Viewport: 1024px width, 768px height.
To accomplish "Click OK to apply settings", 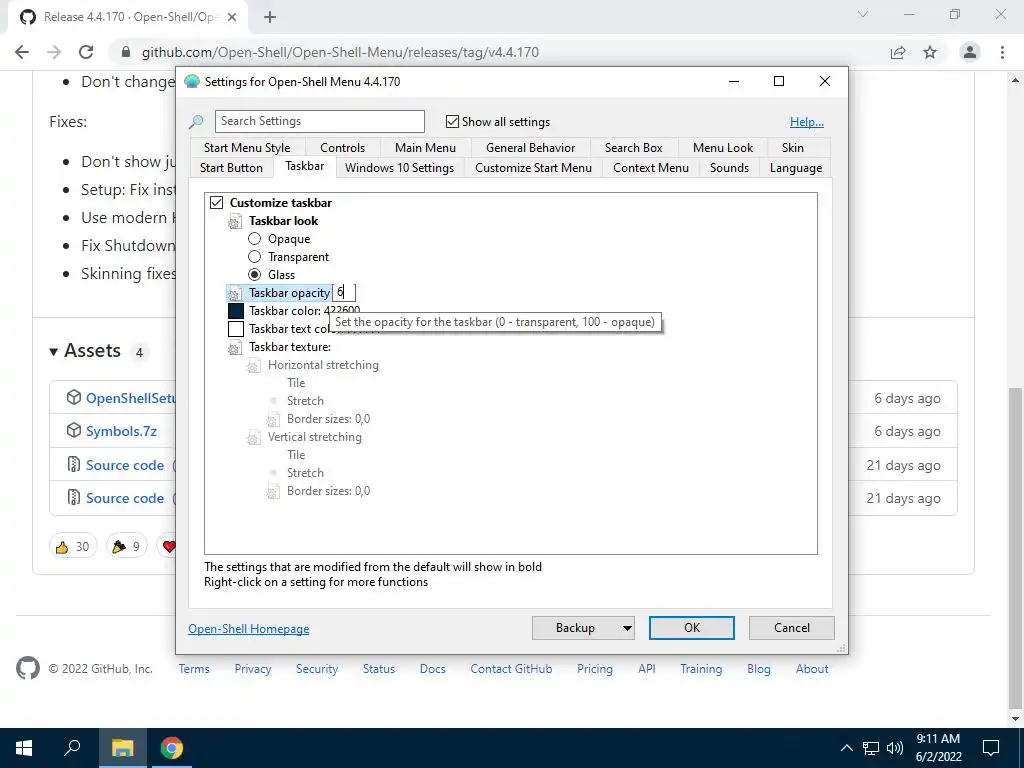I will 692,628.
